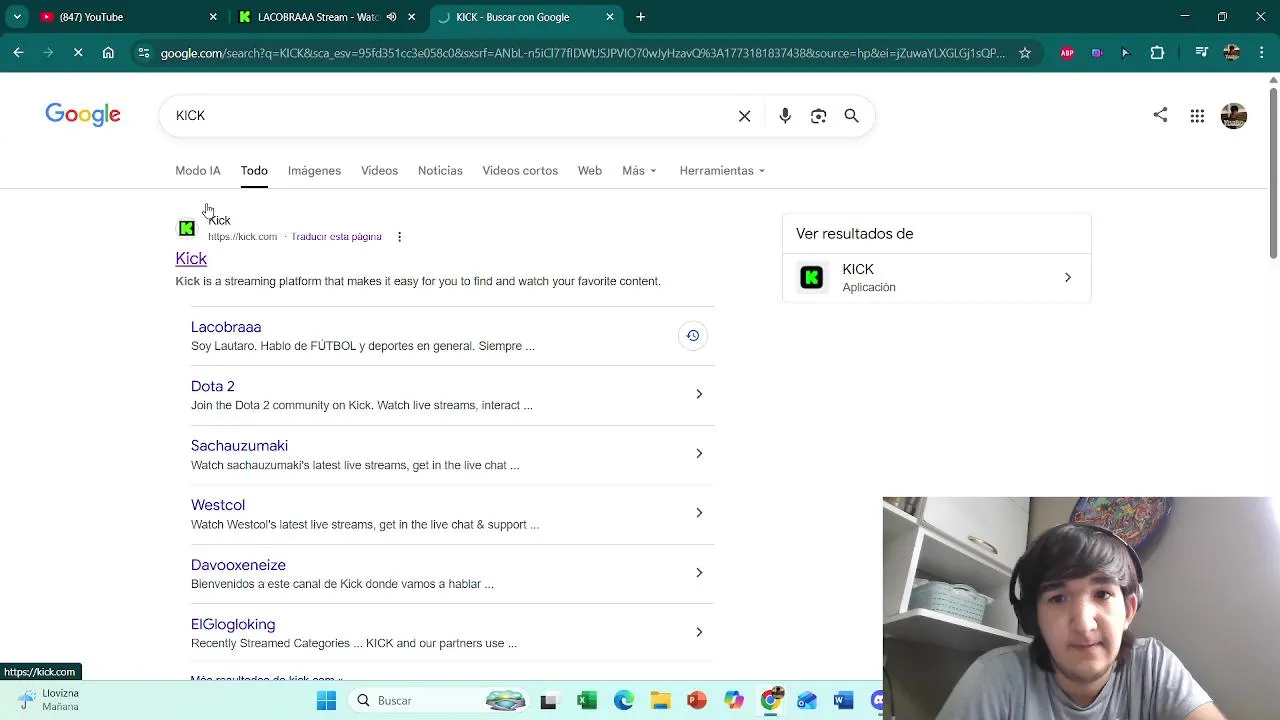Mute the LACOBRAAA Stream tab audio
This screenshot has height=720, width=1280.
click(x=391, y=17)
